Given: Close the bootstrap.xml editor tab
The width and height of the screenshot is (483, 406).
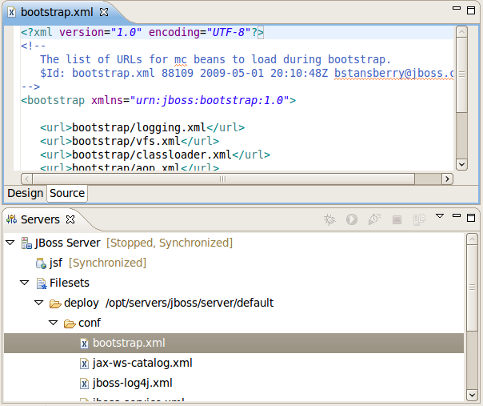Looking at the screenshot, I should 104,12.
